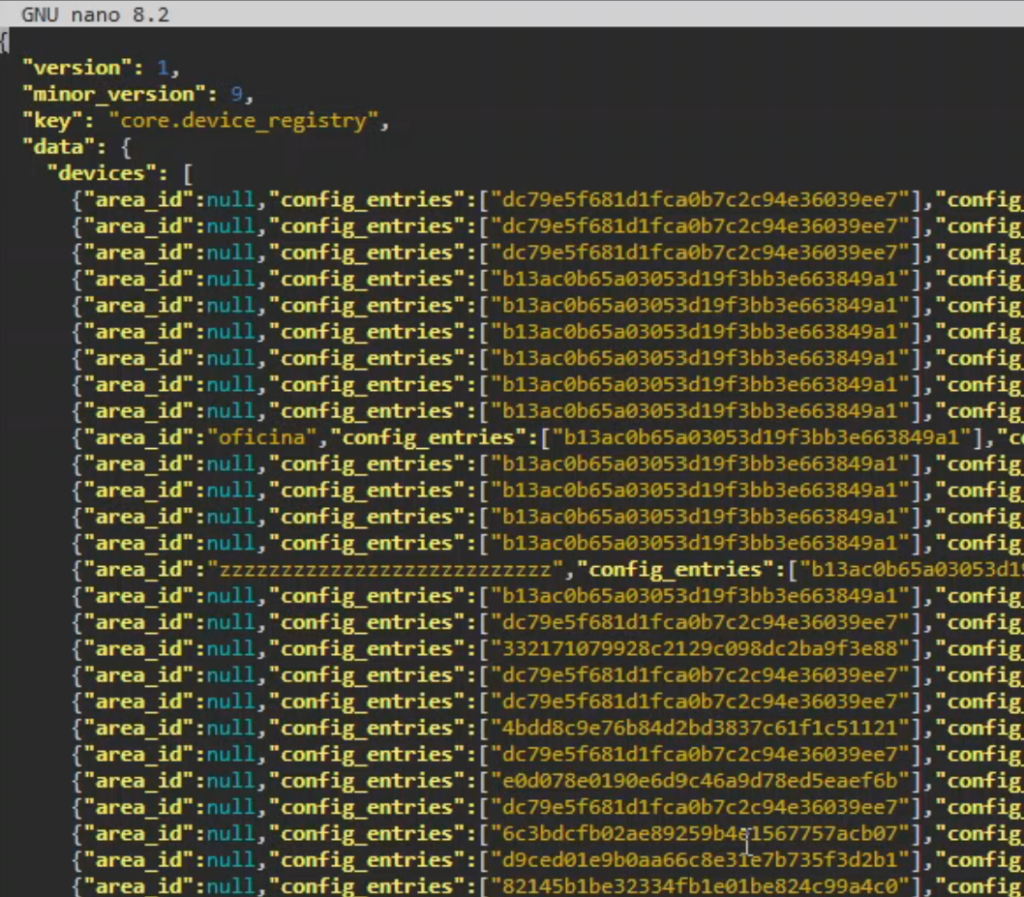This screenshot has width=1024, height=897.
Task: Click "config_entries" in the oficina row
Action: (428, 437)
